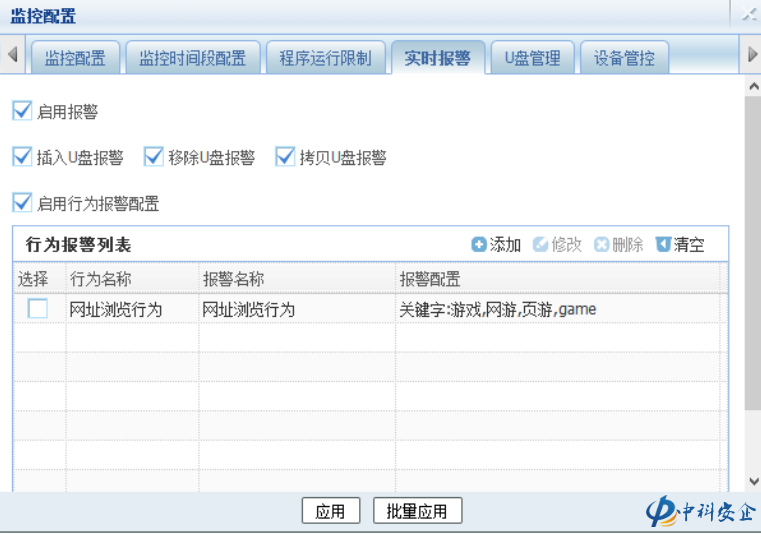The height and width of the screenshot is (534, 761).
Task: Click the 报警名称 column header
Action: click(x=297, y=279)
